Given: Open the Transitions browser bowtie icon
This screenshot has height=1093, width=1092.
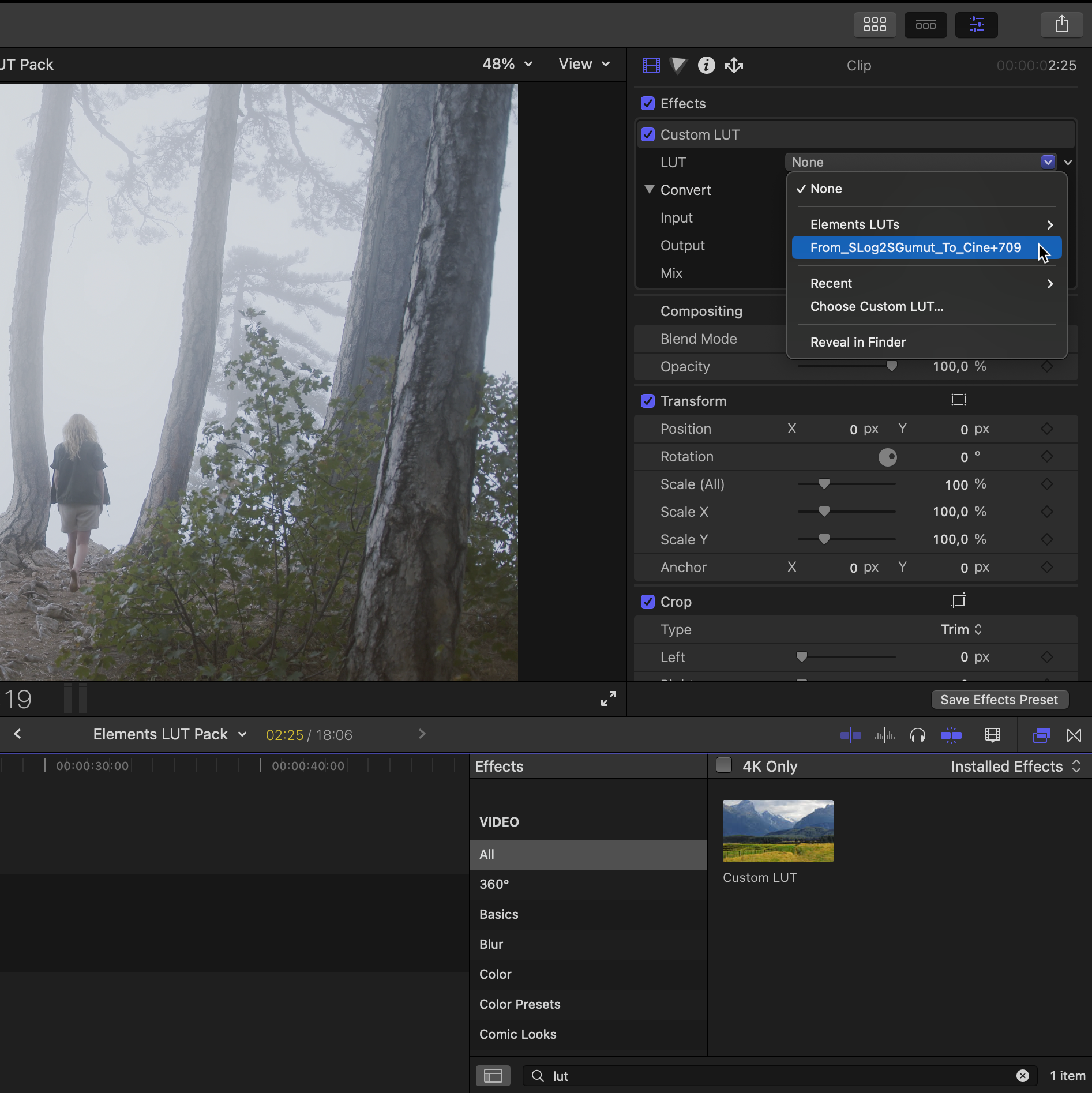Looking at the screenshot, I should tap(1074, 735).
